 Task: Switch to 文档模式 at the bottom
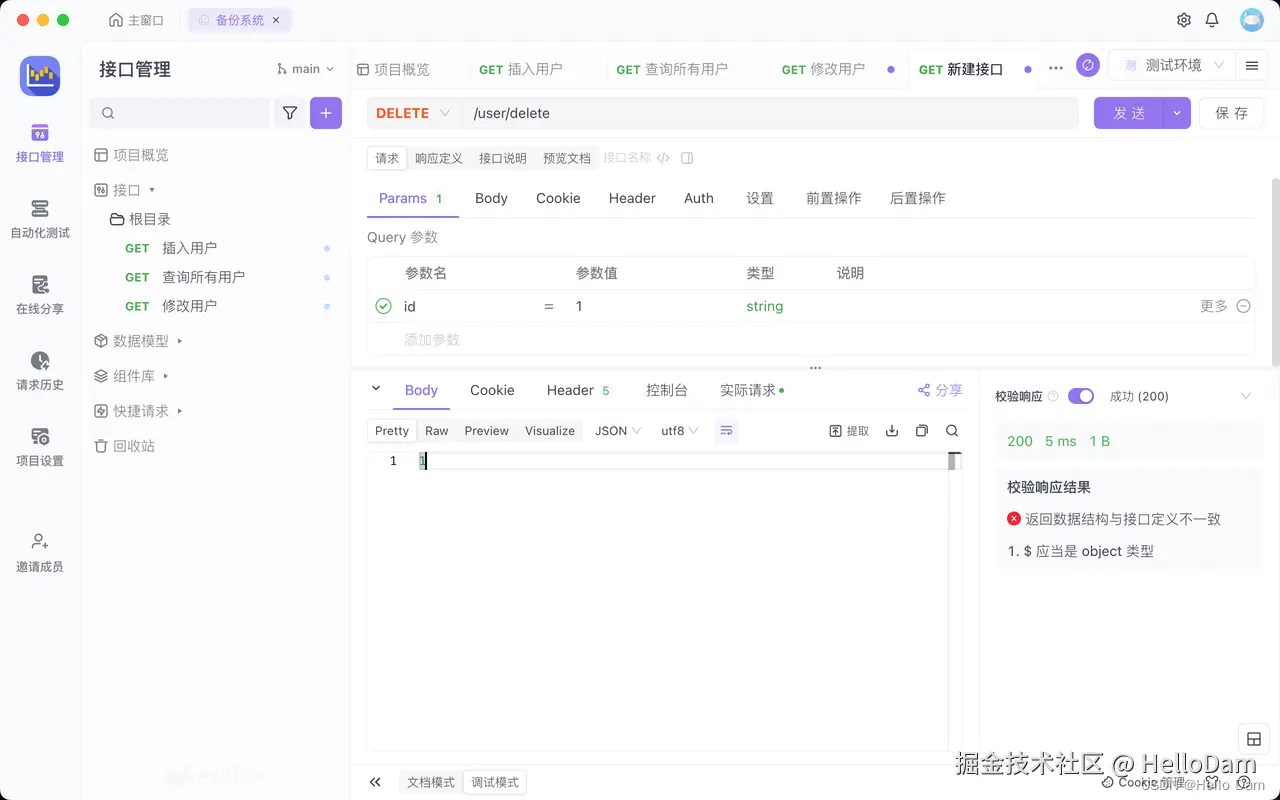click(x=430, y=782)
